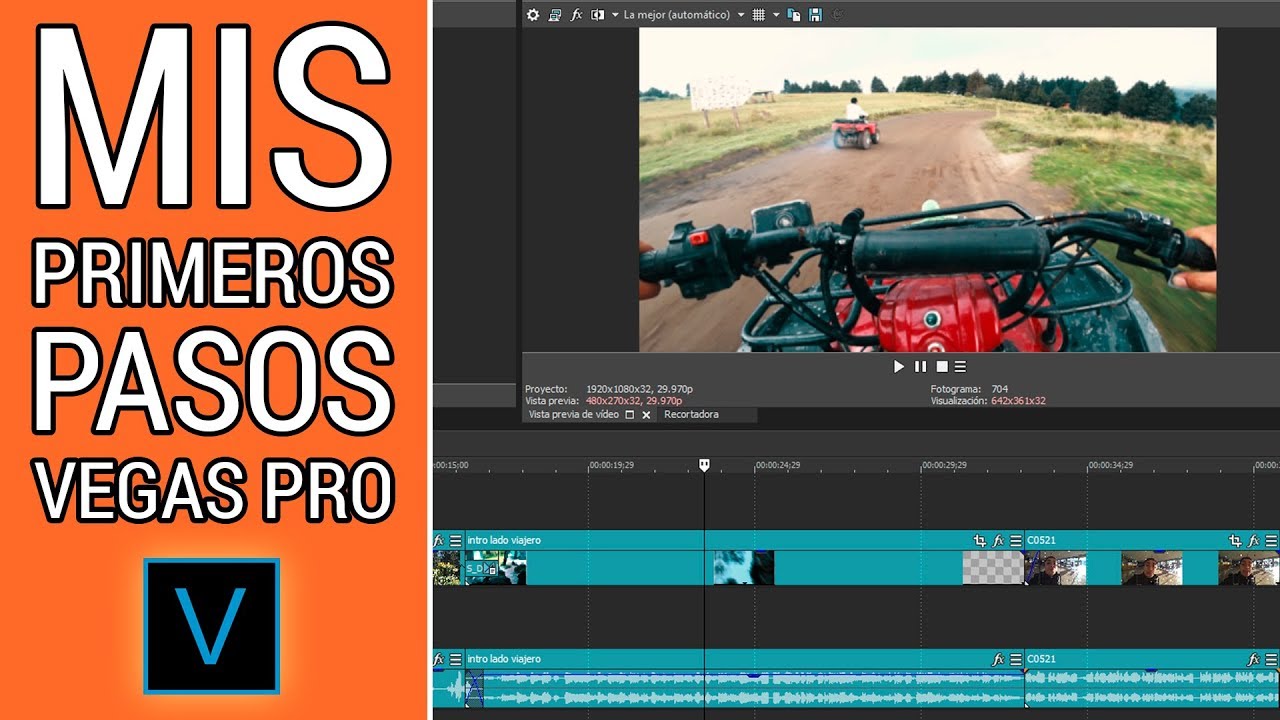Select the transparent checkerboard thumbnail in video clip
Viewport: 1280px width, 720px height.
993,568
